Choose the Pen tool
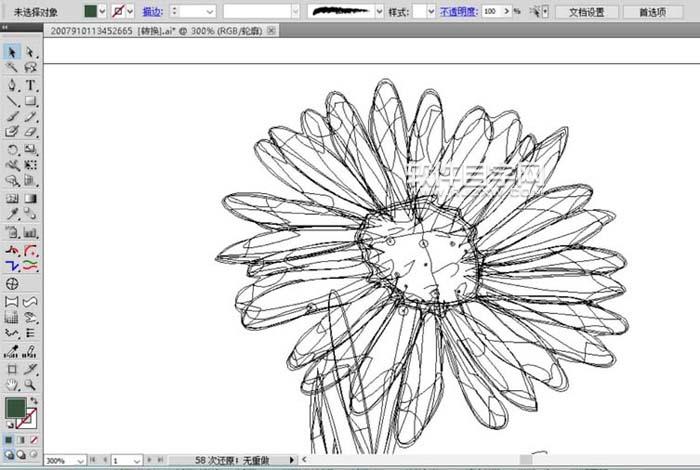The height and width of the screenshot is (470, 700). [12, 85]
